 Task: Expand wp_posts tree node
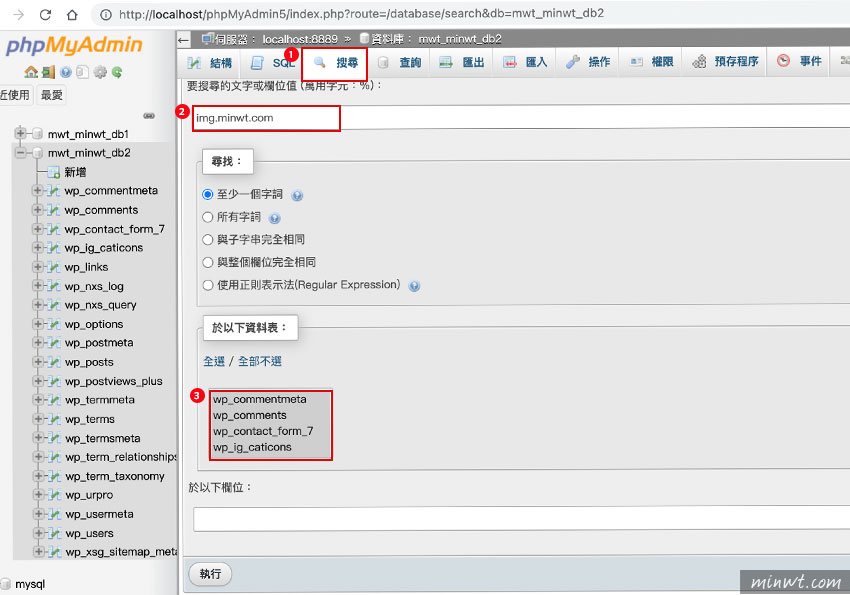37,361
